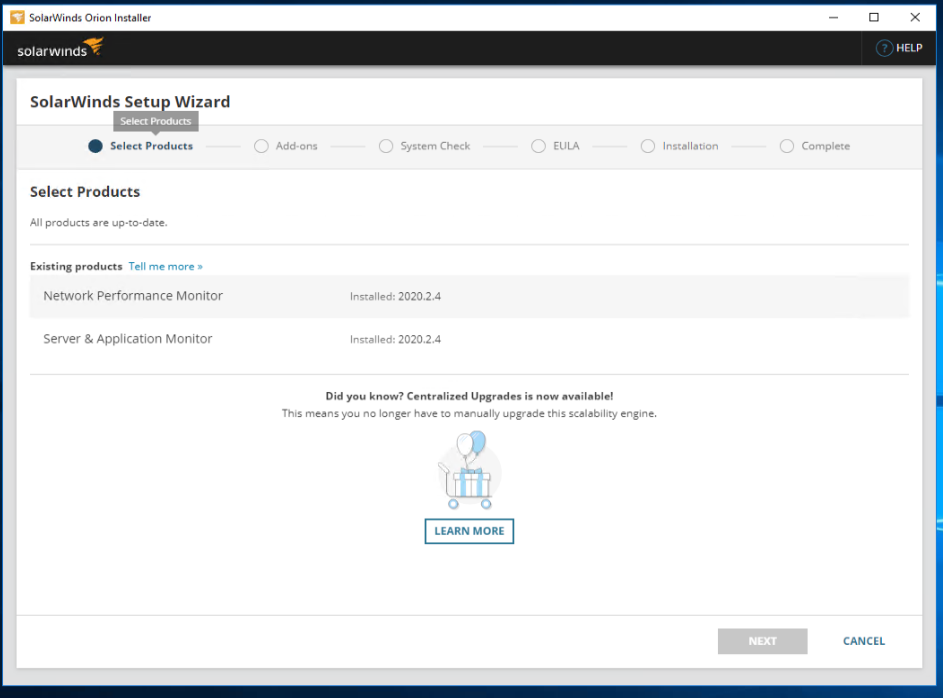Image resolution: width=943 pixels, height=698 pixels.
Task: Click the SolarWinds logo in header
Action: point(60,48)
